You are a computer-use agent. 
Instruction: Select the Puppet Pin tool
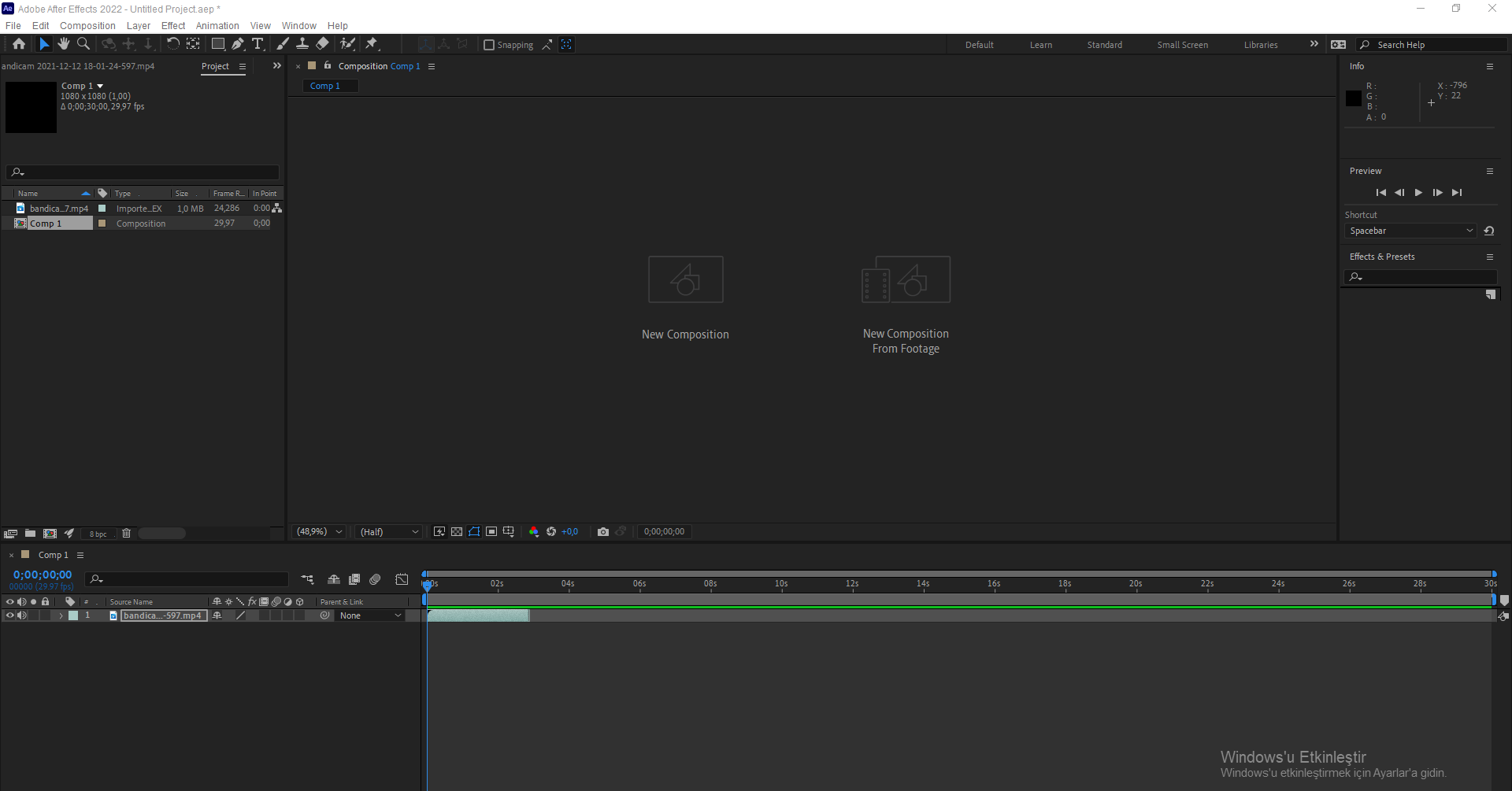372,44
